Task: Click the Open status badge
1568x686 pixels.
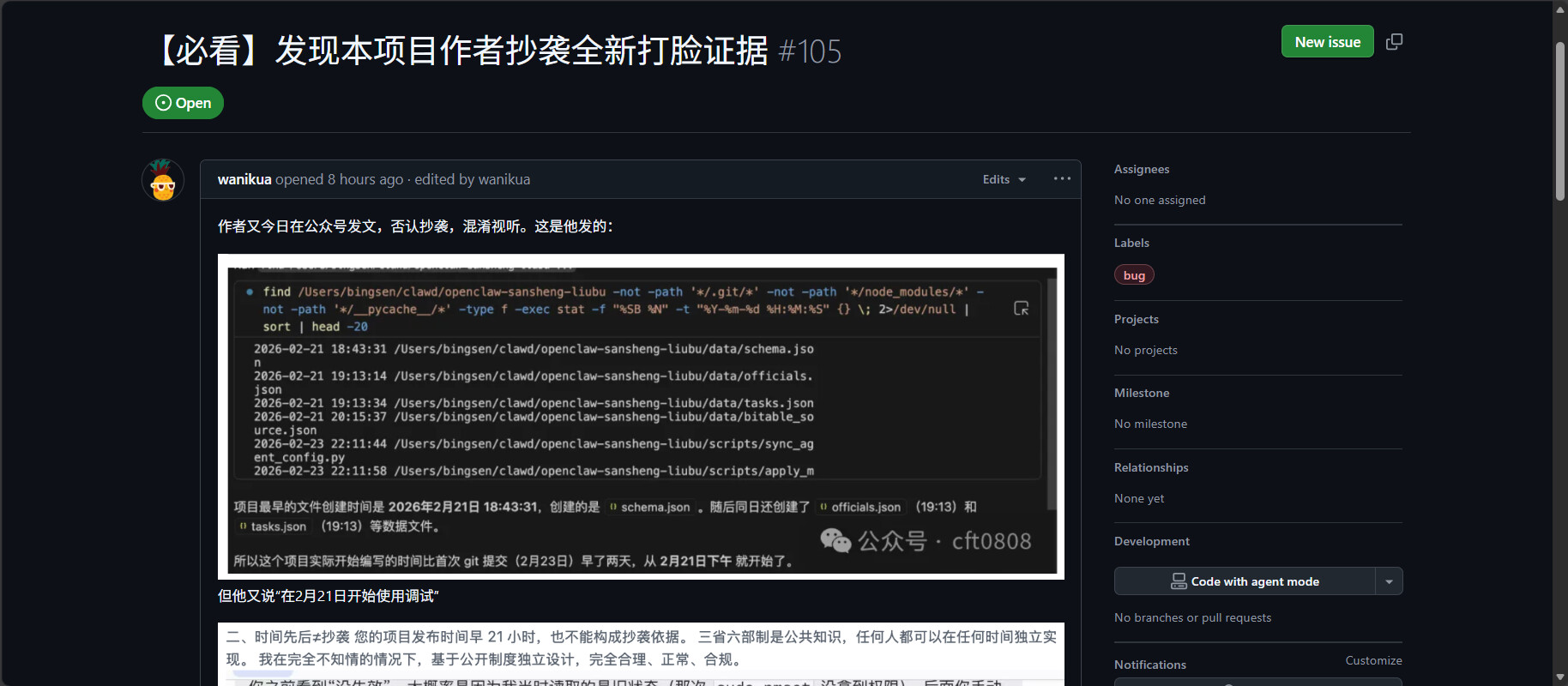Action: [x=183, y=103]
